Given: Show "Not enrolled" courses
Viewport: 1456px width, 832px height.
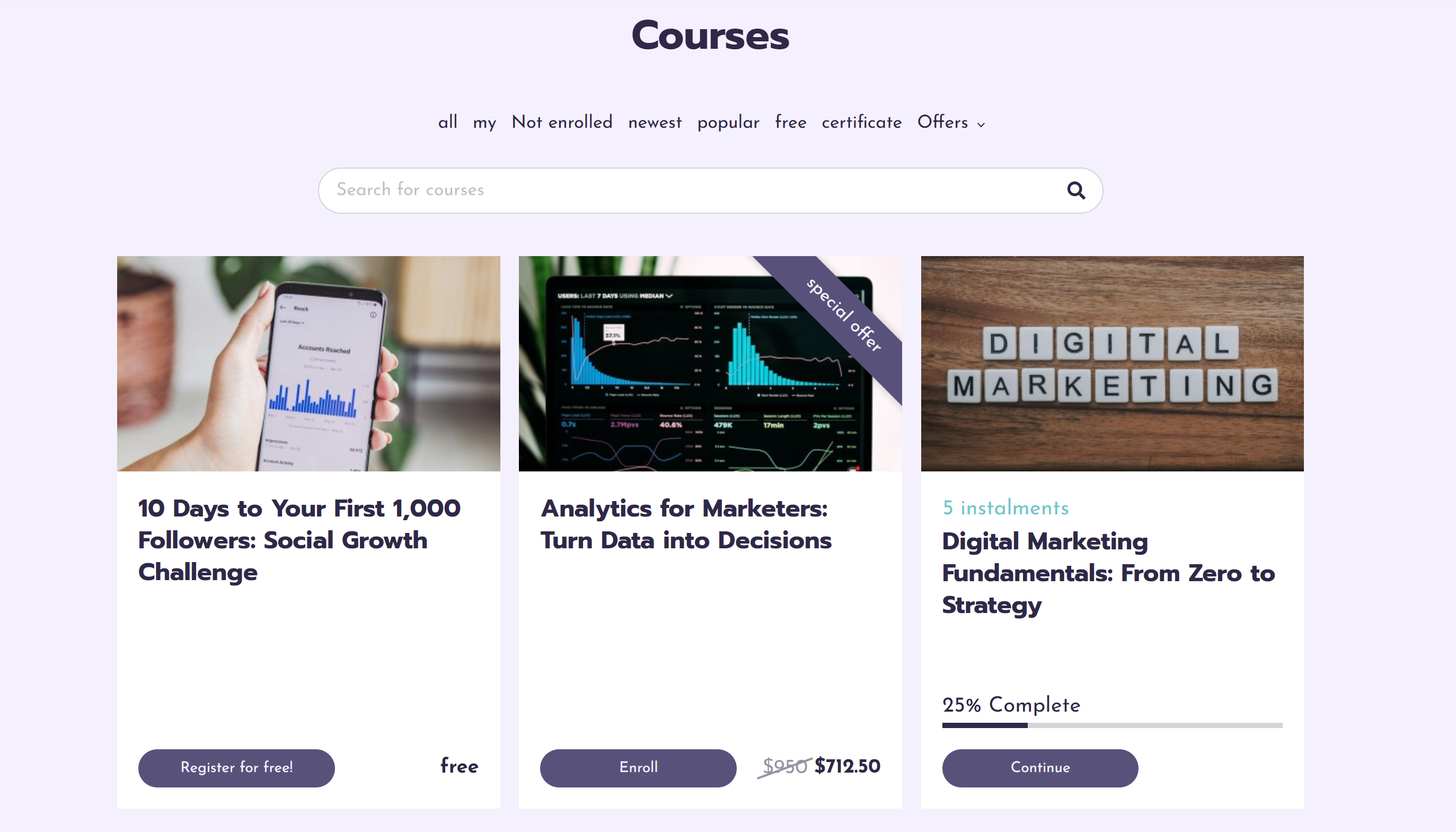Looking at the screenshot, I should 562,122.
